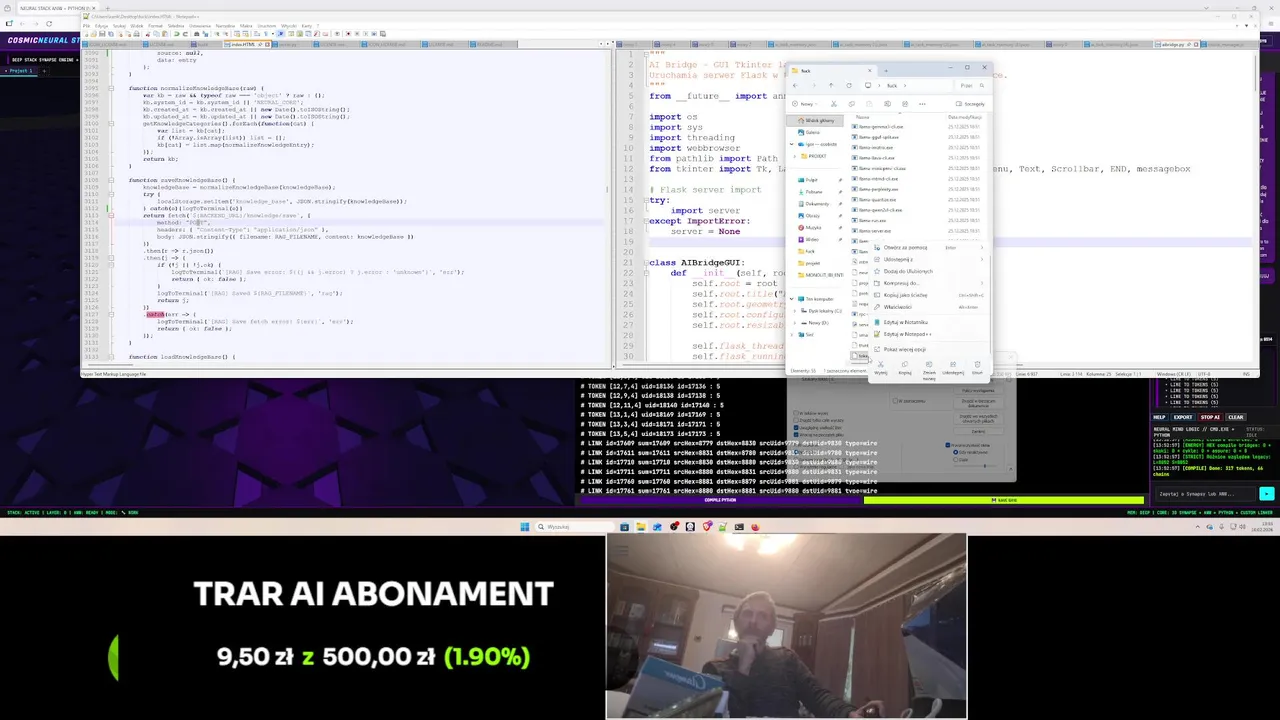Click the Save icon in Notepad++ toolbar
1280x720 pixels.
click(102, 34)
